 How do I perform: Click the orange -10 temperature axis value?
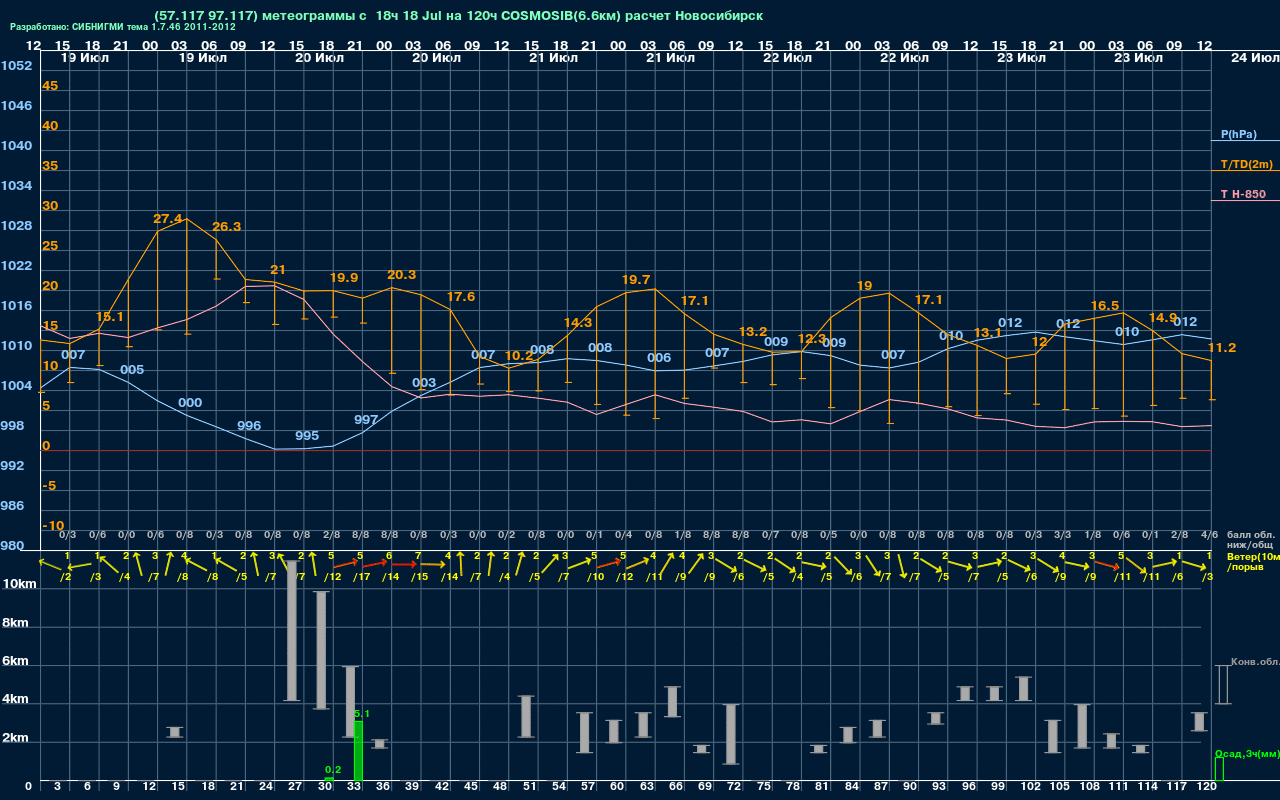[x=54, y=526]
